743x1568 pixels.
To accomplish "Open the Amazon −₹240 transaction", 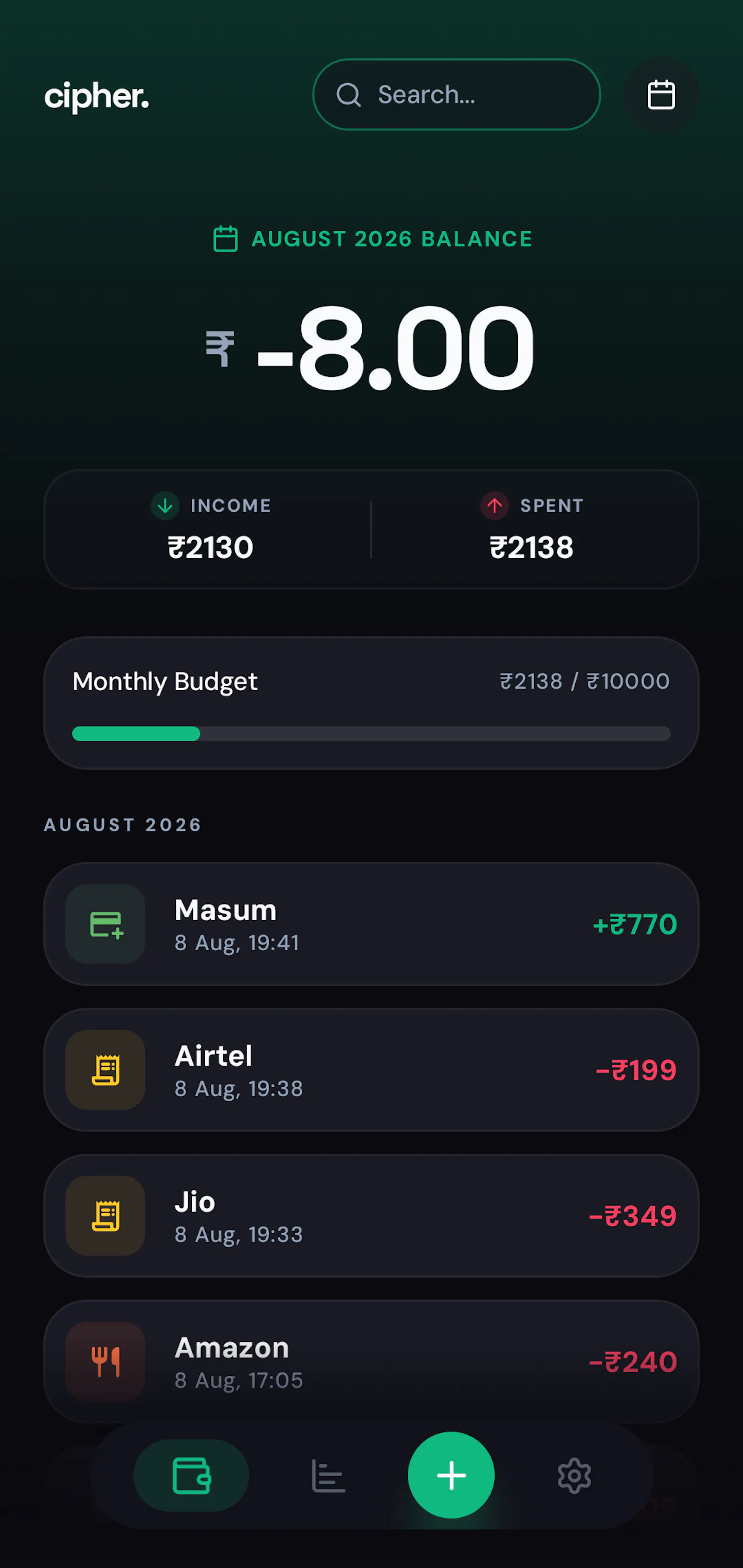I will coord(371,1362).
